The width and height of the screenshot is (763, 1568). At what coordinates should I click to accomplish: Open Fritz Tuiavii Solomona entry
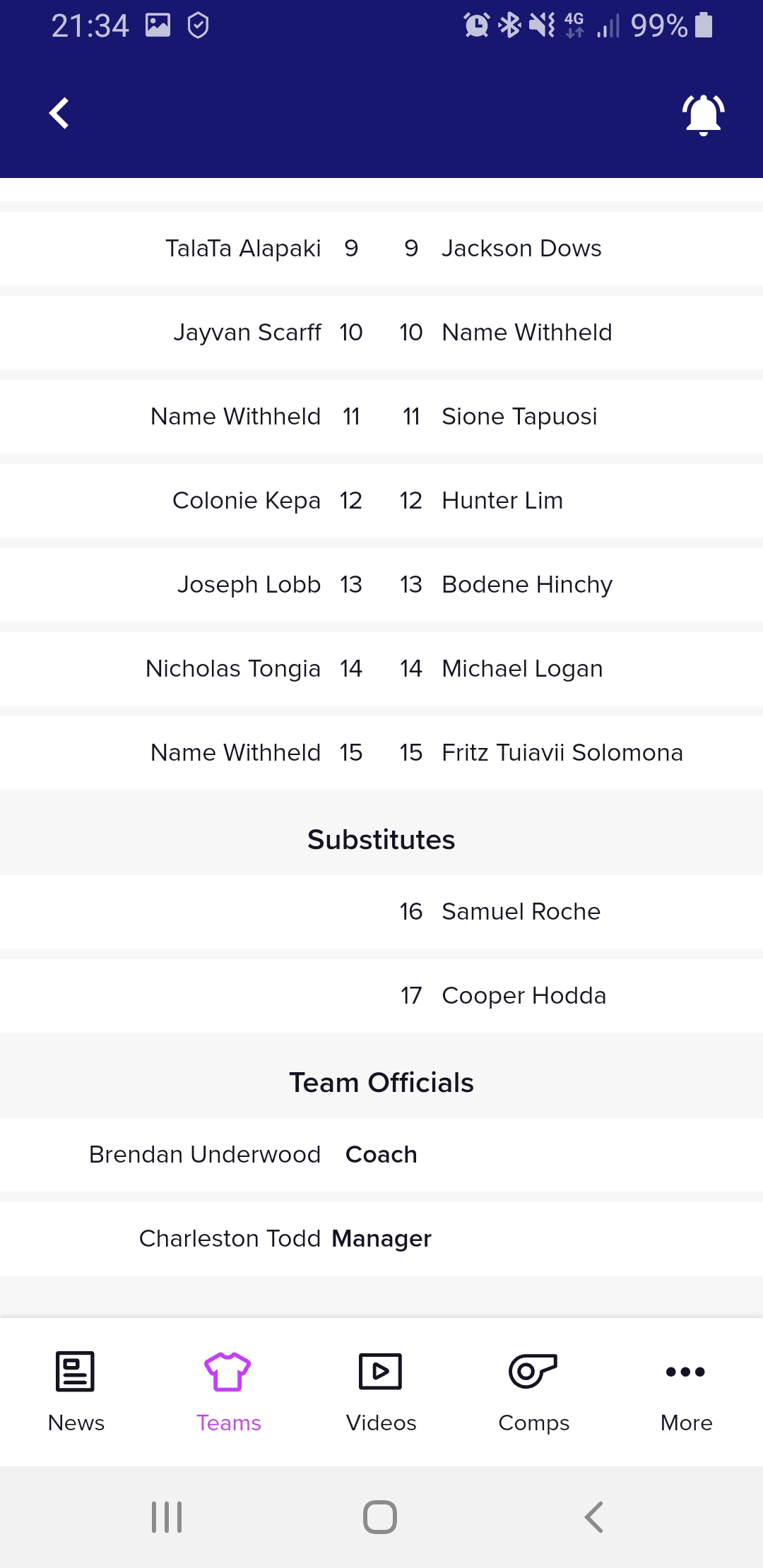coord(562,753)
